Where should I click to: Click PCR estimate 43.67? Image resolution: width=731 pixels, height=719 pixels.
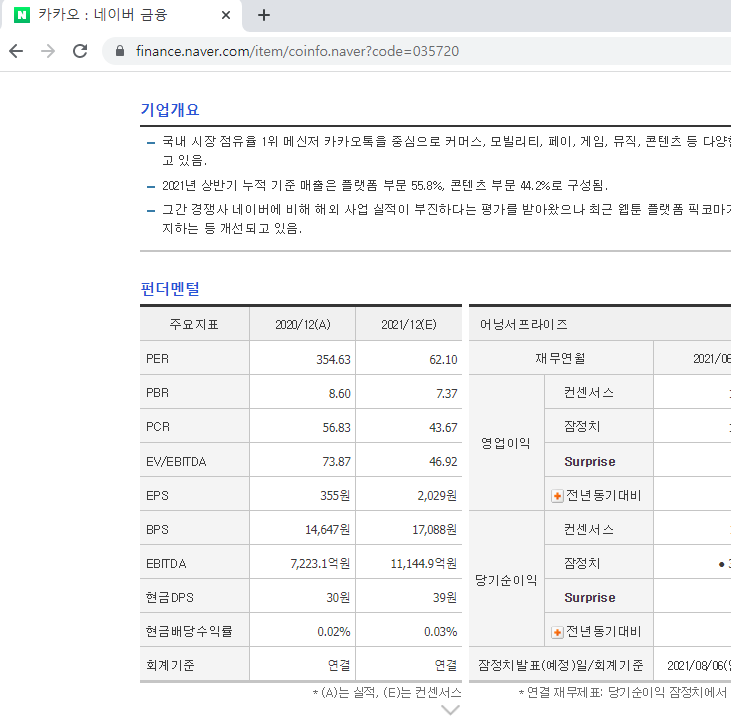click(x=443, y=428)
